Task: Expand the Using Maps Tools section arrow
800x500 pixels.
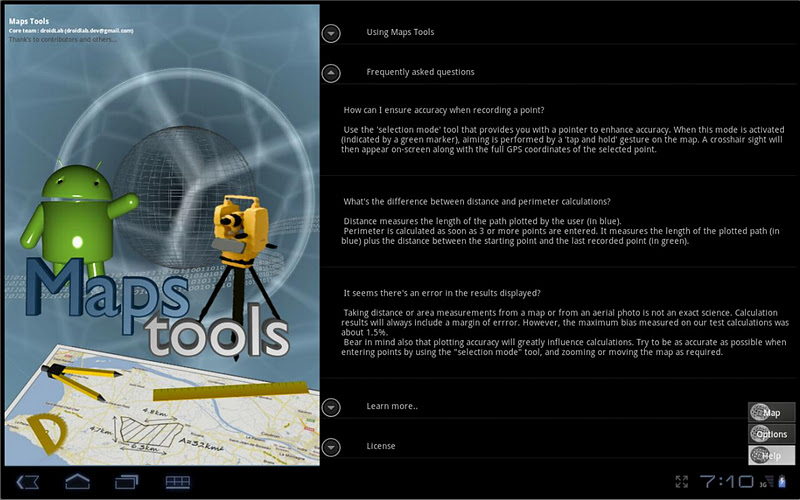Action: [x=331, y=33]
